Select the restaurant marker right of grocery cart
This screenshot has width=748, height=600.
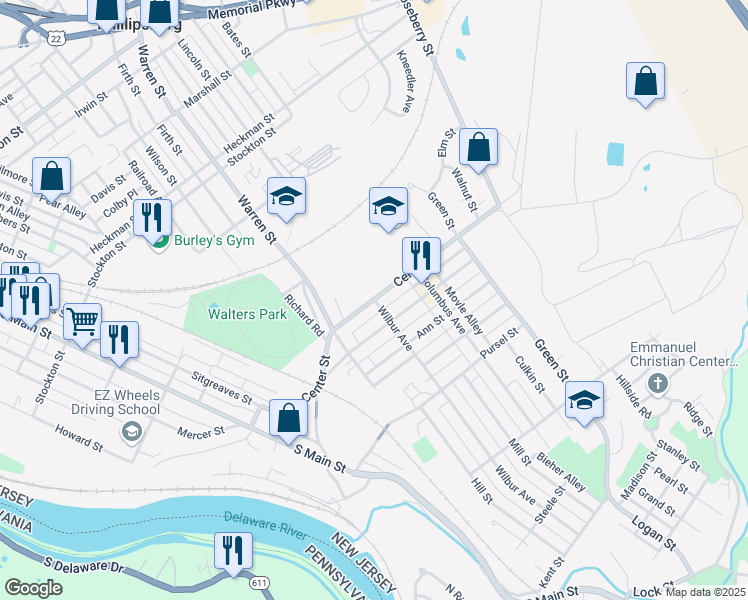[119, 341]
